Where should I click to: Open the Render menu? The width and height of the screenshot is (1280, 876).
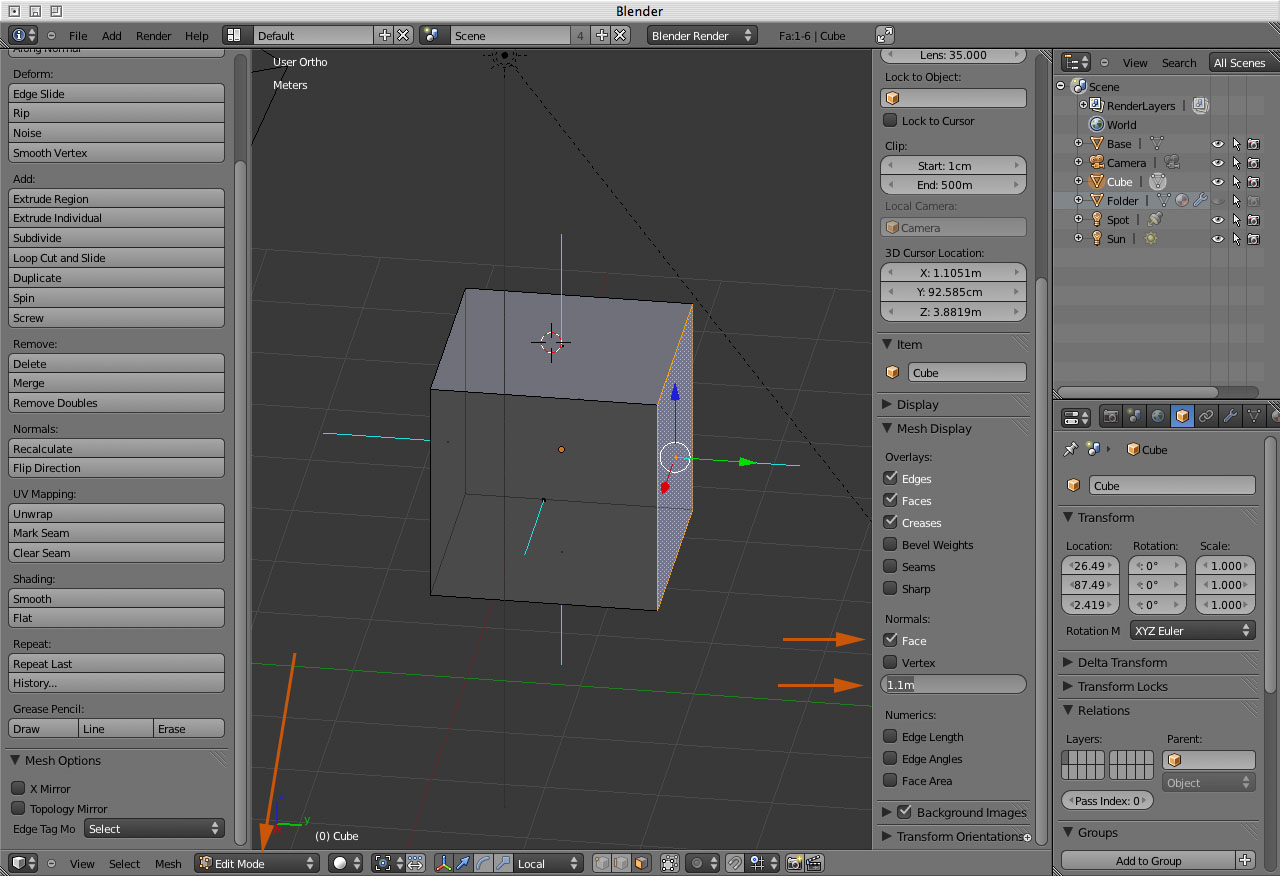[153, 36]
